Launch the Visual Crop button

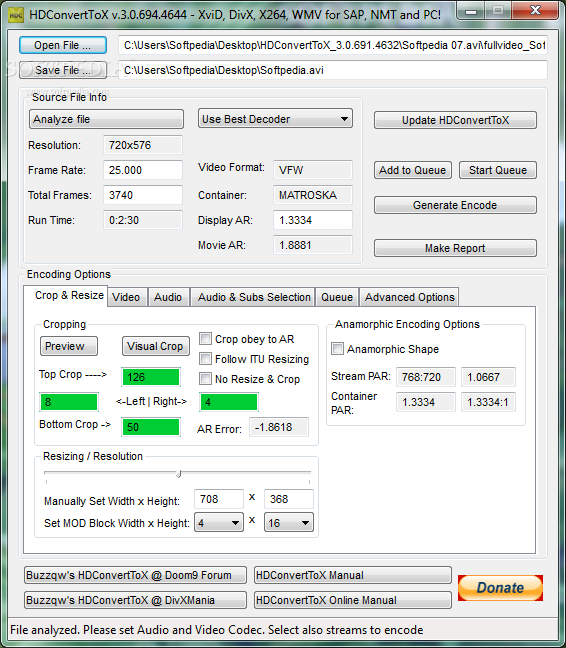point(155,346)
